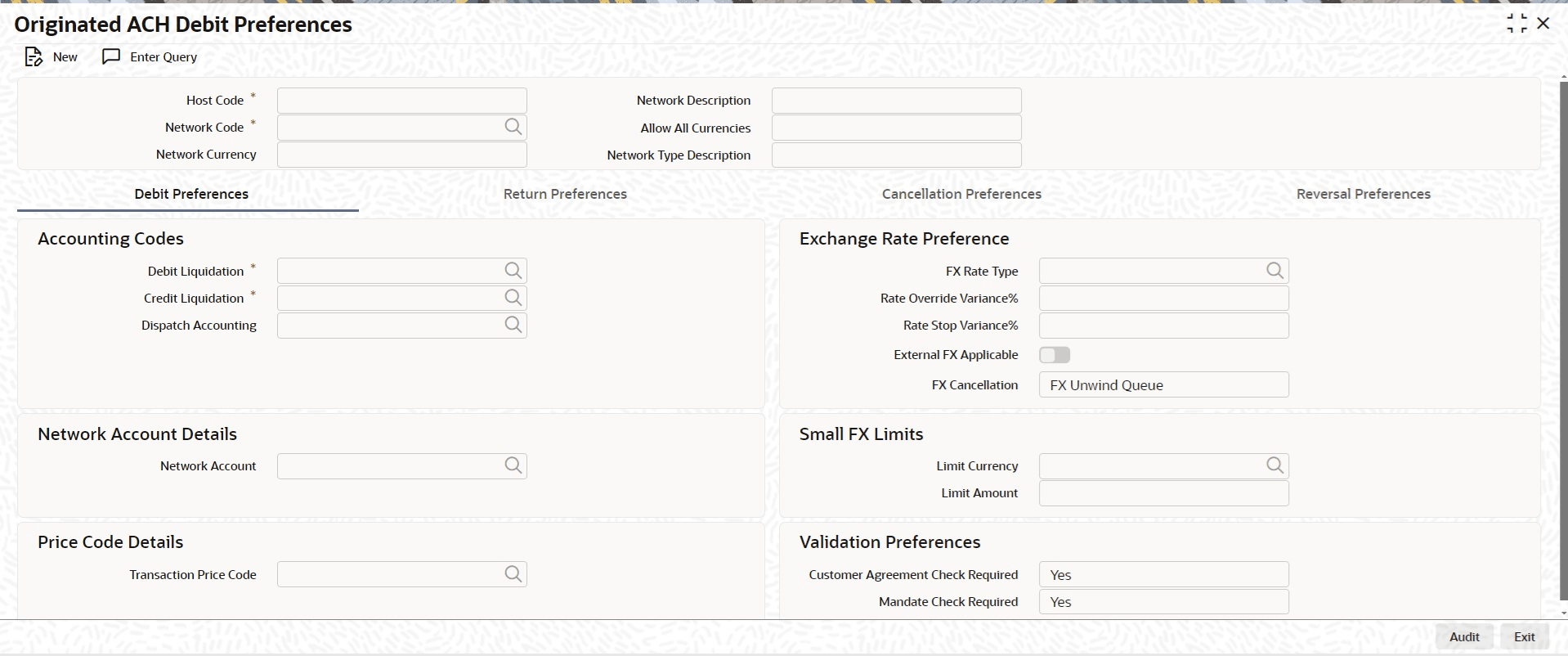Switch to Return Preferences tab

(x=565, y=194)
